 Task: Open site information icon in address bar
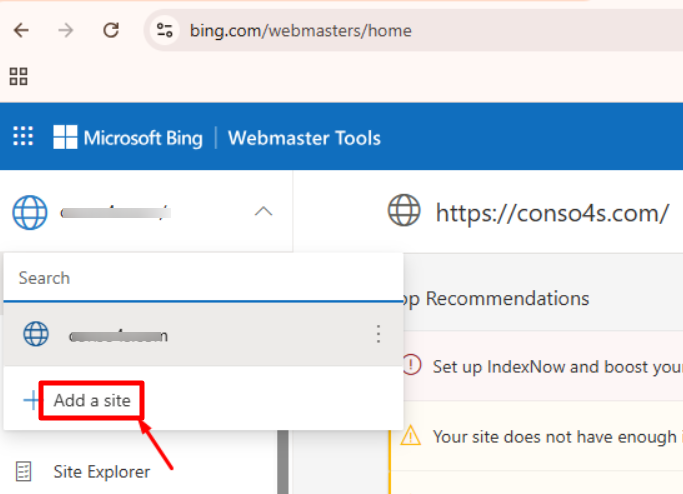(x=165, y=30)
